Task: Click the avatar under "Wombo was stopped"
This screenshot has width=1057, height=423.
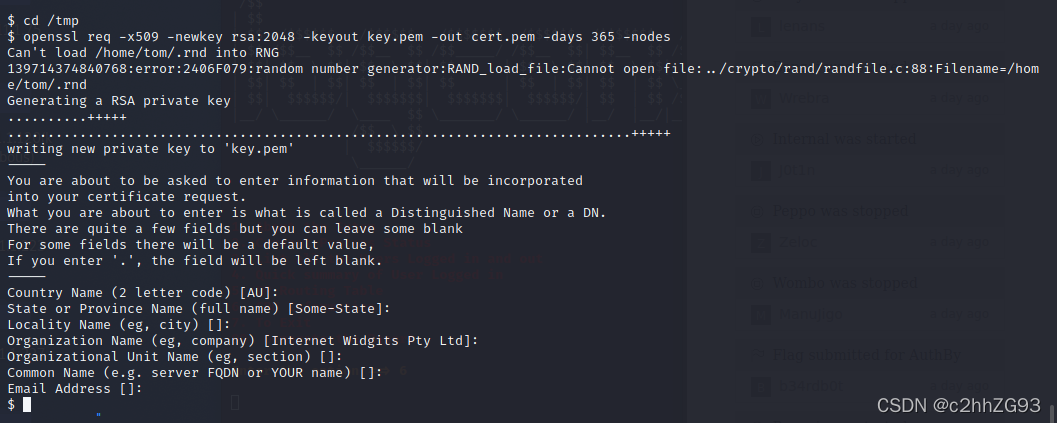Action: [x=760, y=314]
